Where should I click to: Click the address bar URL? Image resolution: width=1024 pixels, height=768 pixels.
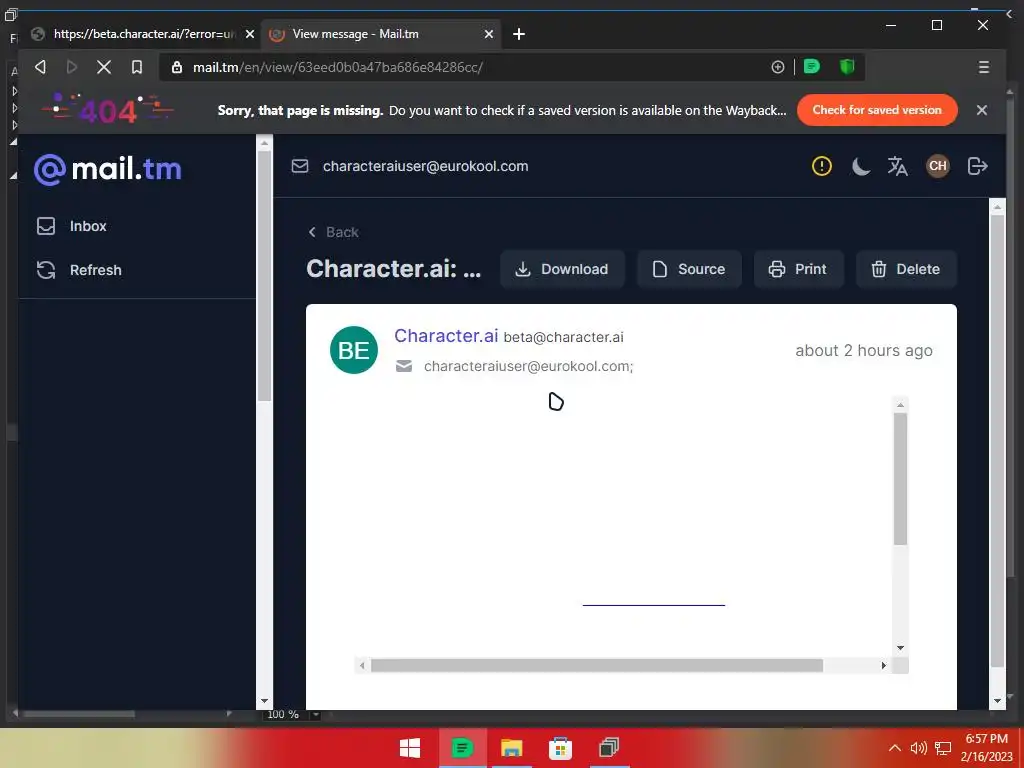(x=338, y=67)
